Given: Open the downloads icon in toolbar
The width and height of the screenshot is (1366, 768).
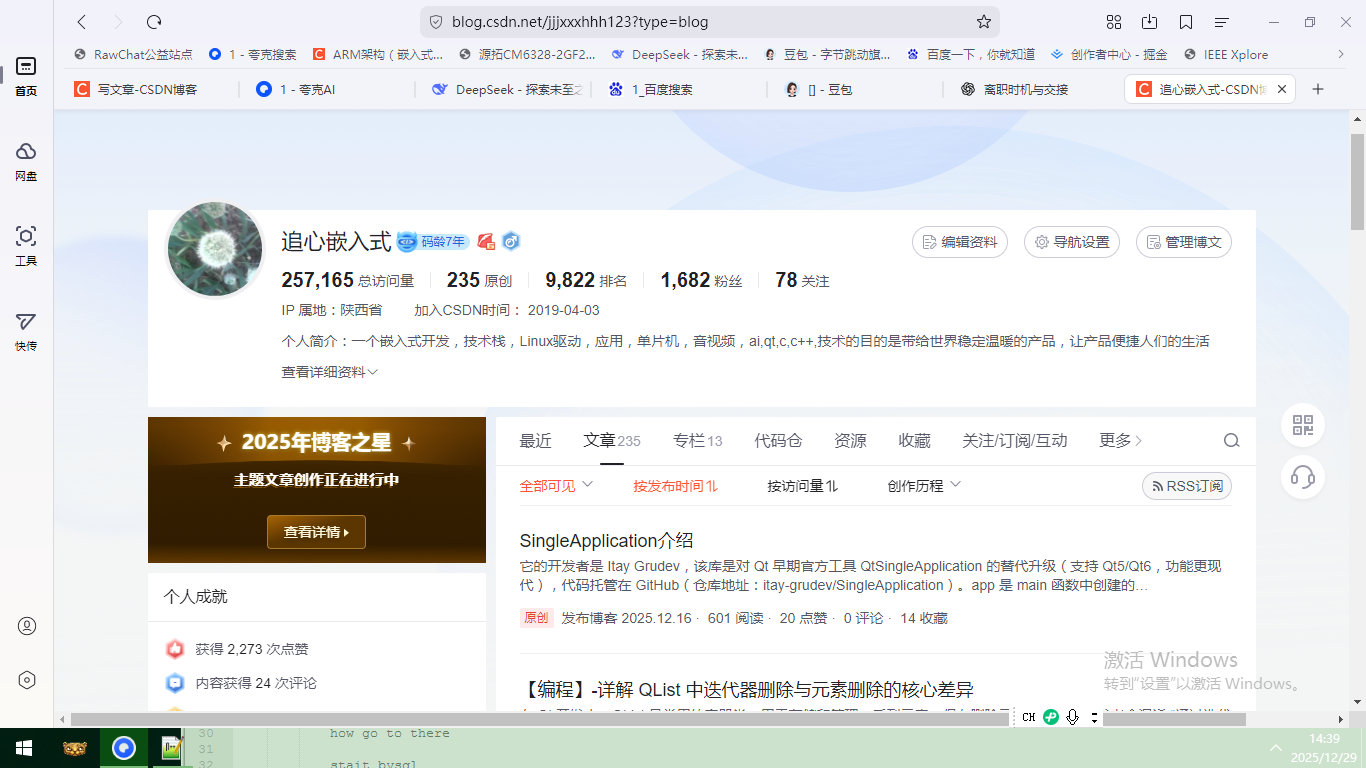Looking at the screenshot, I should click(1150, 22).
